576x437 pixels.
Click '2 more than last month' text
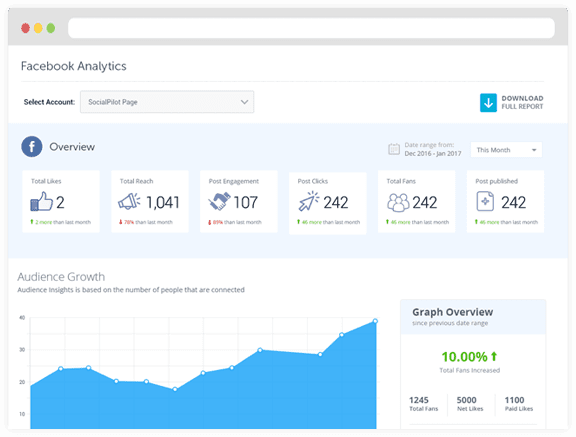tap(63, 222)
